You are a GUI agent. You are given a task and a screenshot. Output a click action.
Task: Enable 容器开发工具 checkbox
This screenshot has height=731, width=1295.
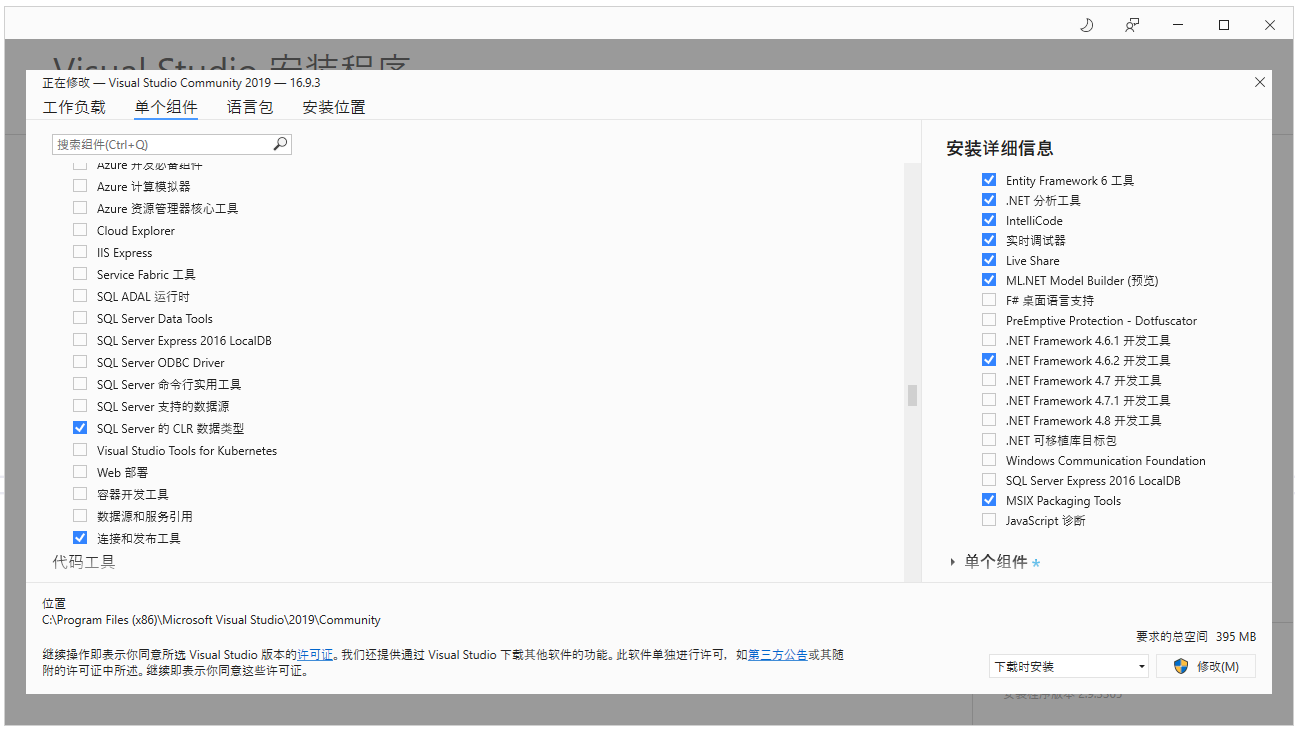[x=80, y=494]
